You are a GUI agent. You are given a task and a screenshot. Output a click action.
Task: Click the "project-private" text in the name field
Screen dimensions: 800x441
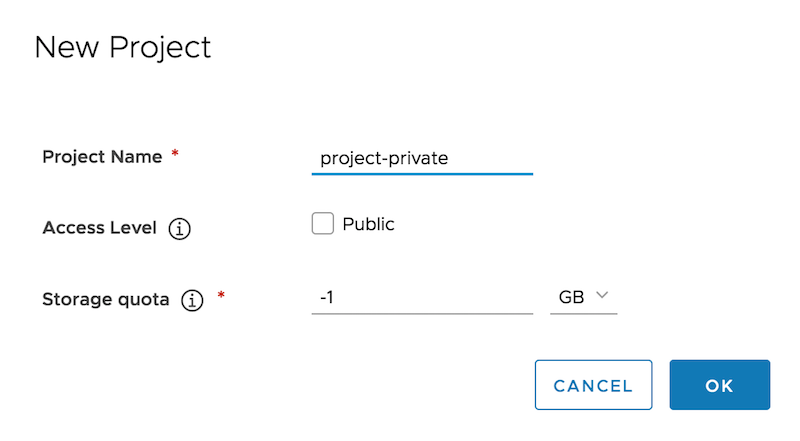383,158
